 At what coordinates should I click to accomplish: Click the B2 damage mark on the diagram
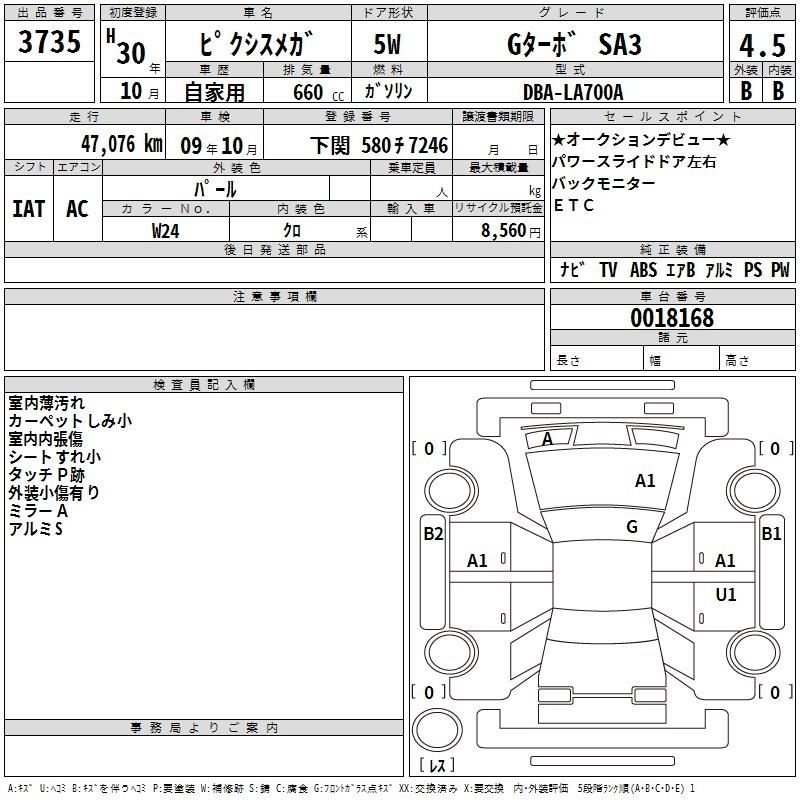coord(433,534)
